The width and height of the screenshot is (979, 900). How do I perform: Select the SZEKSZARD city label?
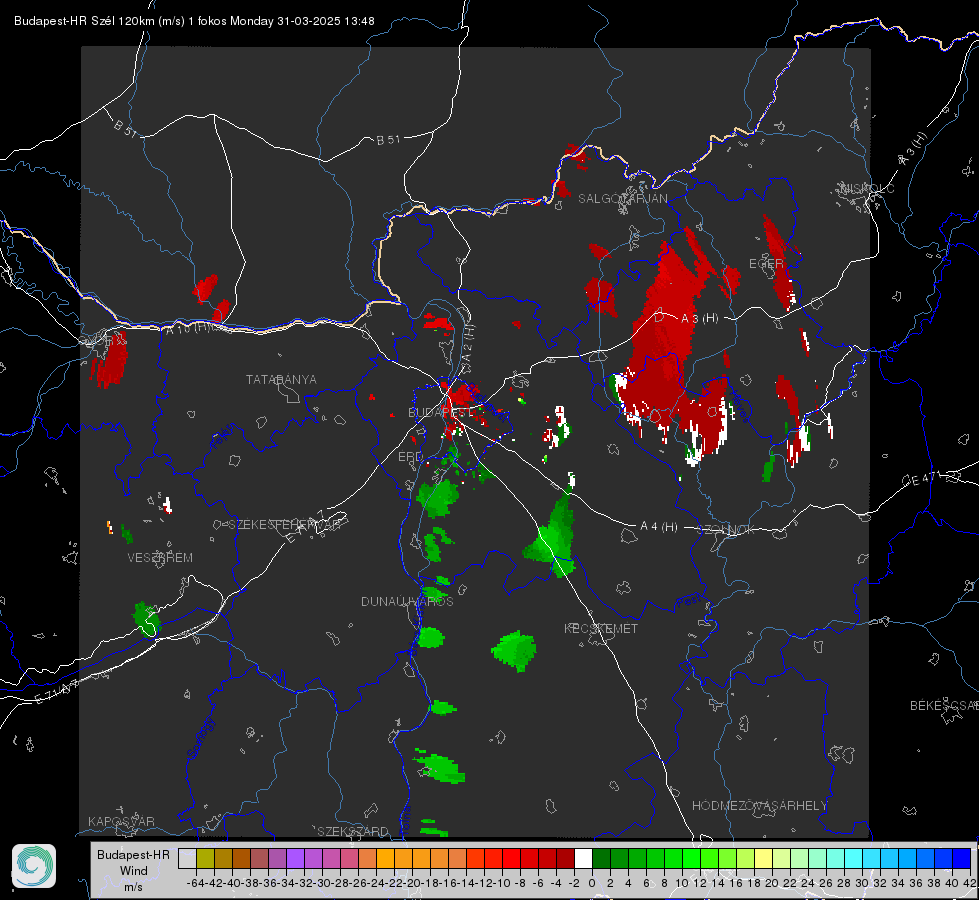[353, 831]
